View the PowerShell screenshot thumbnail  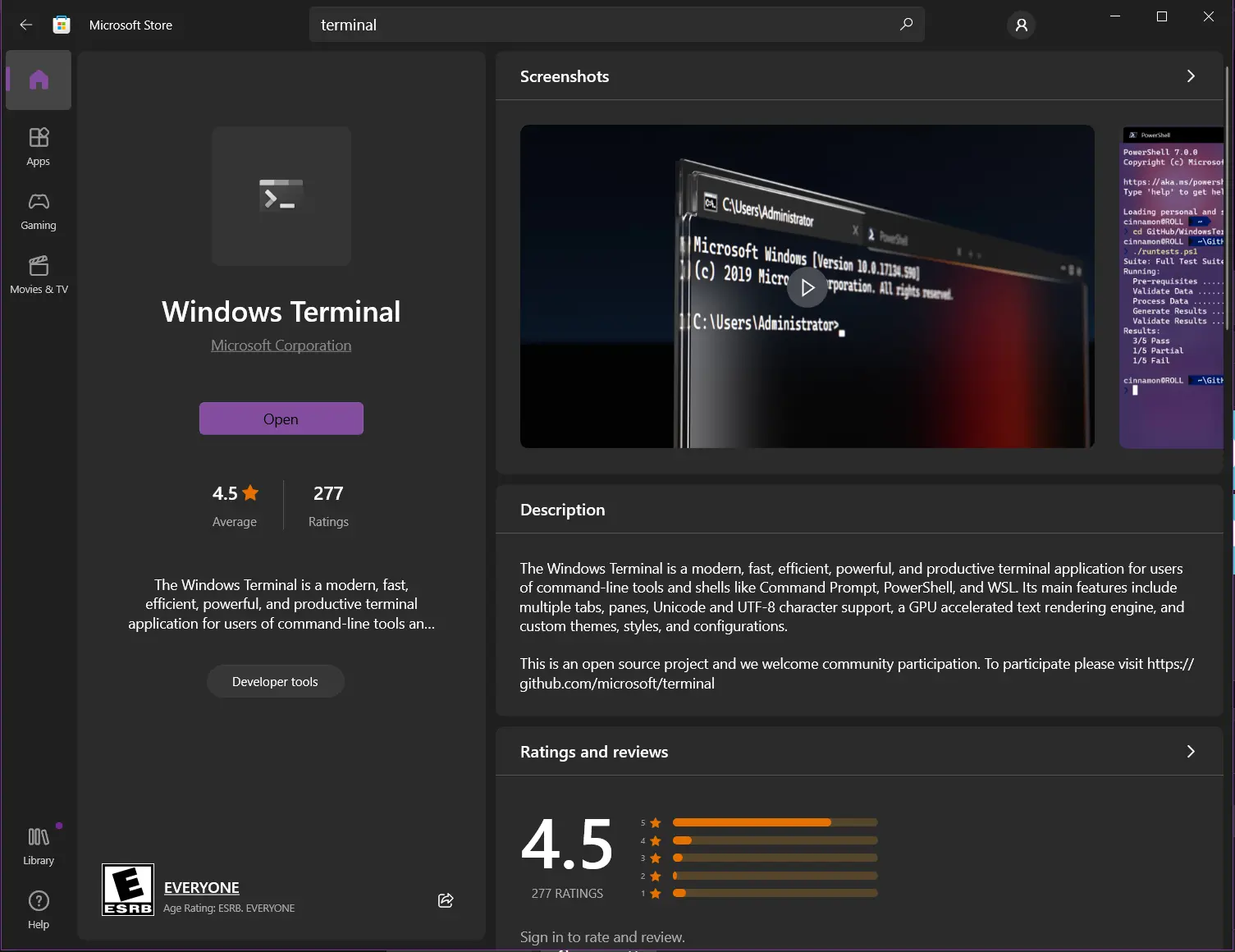click(1172, 287)
